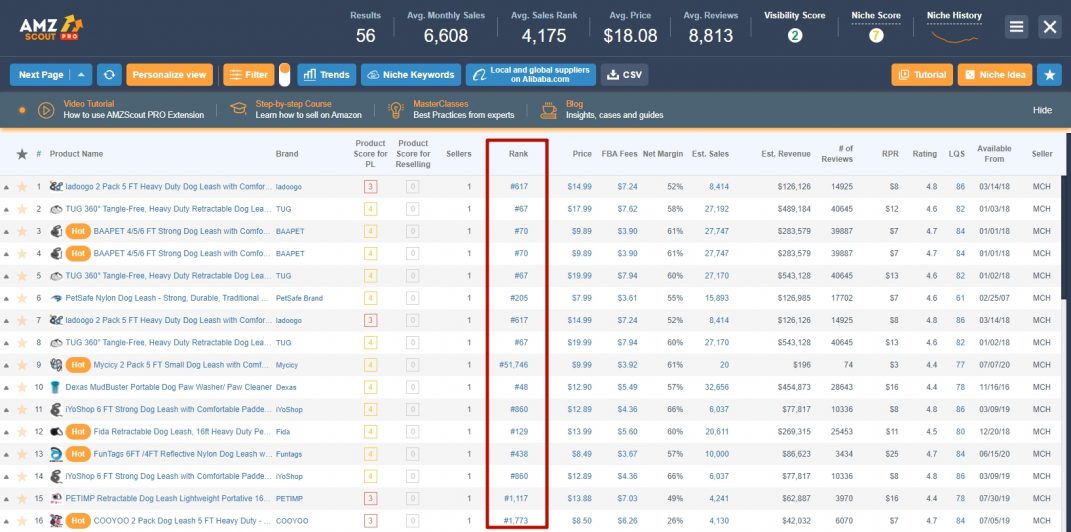Click the Personalize view button
This screenshot has width=1071, height=532.
pyautogui.click(x=169, y=75)
